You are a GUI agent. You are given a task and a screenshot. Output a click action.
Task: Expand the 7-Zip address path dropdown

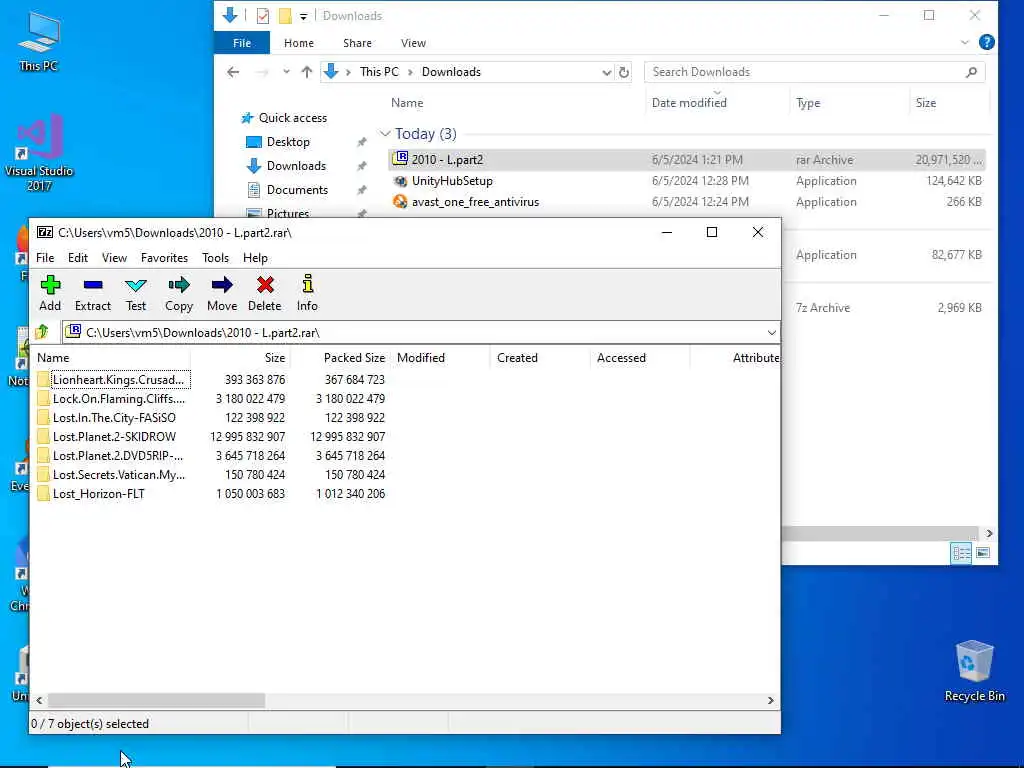(771, 332)
